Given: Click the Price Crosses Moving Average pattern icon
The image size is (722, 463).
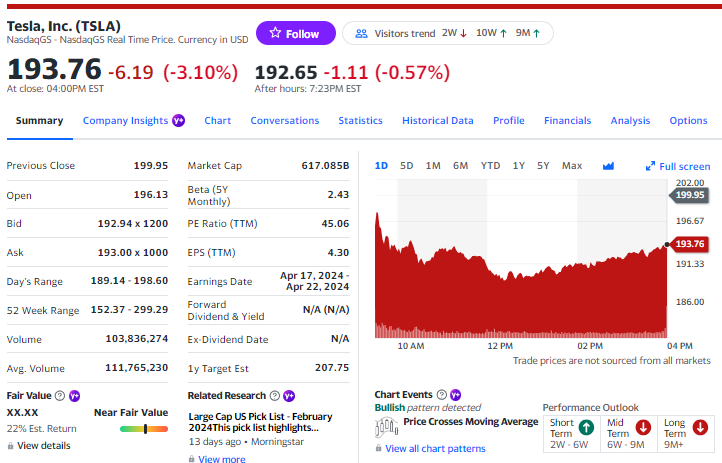Looking at the screenshot, I should click(x=386, y=427).
